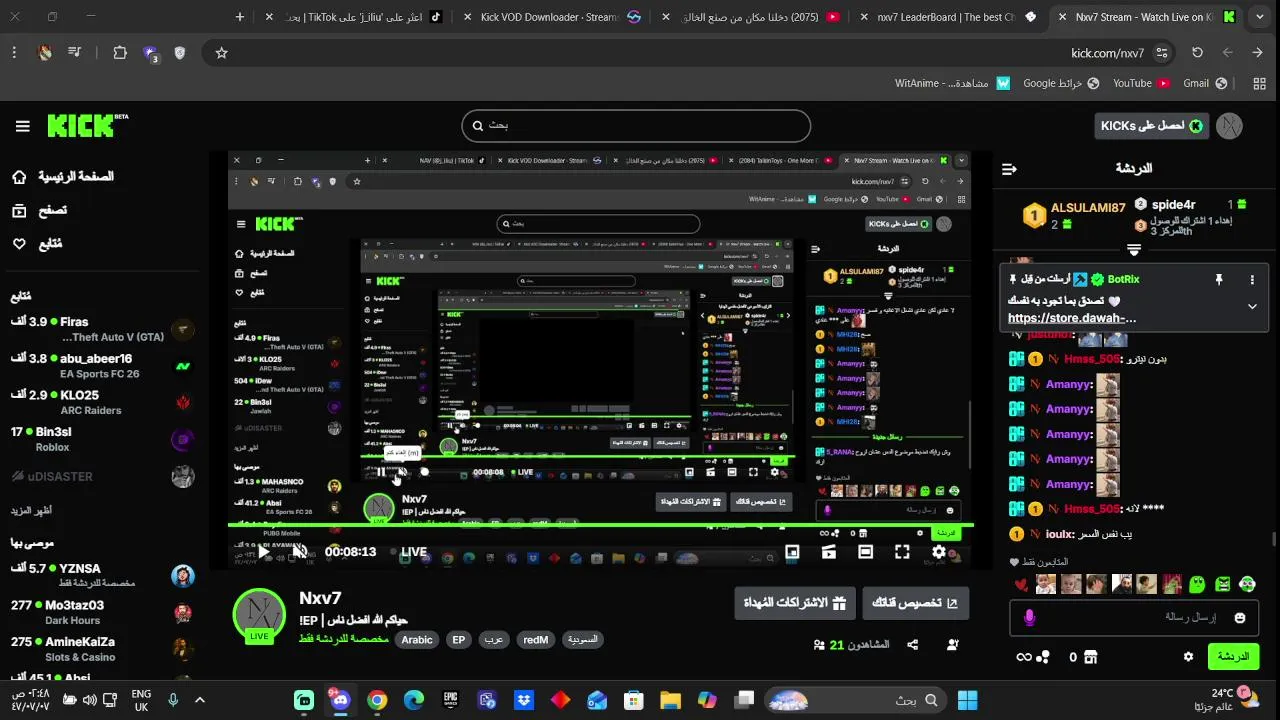The image size is (1280, 720).
Task: Reload the kick.com/nxv7 page
Action: (x=1197, y=53)
